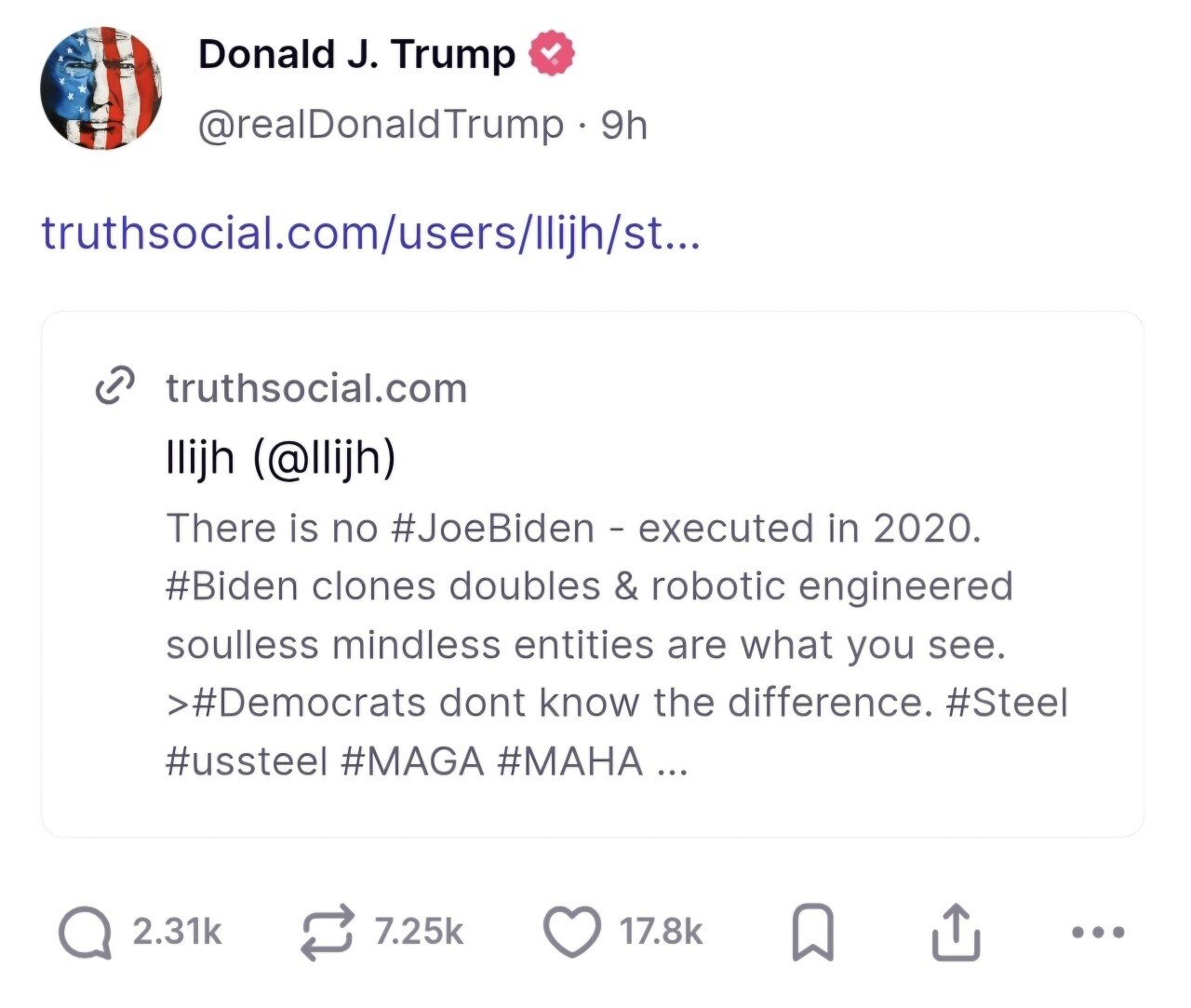Click the 7.25k reposts count
Screen dimensions: 1191x1008
click(x=419, y=932)
